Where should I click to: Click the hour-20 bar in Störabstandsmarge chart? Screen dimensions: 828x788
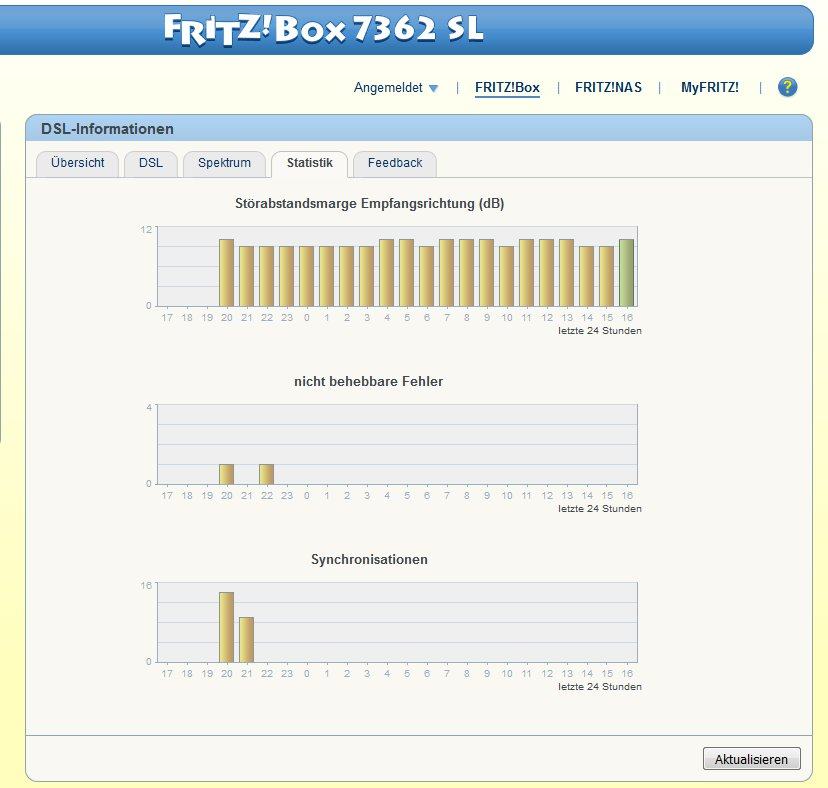227,273
